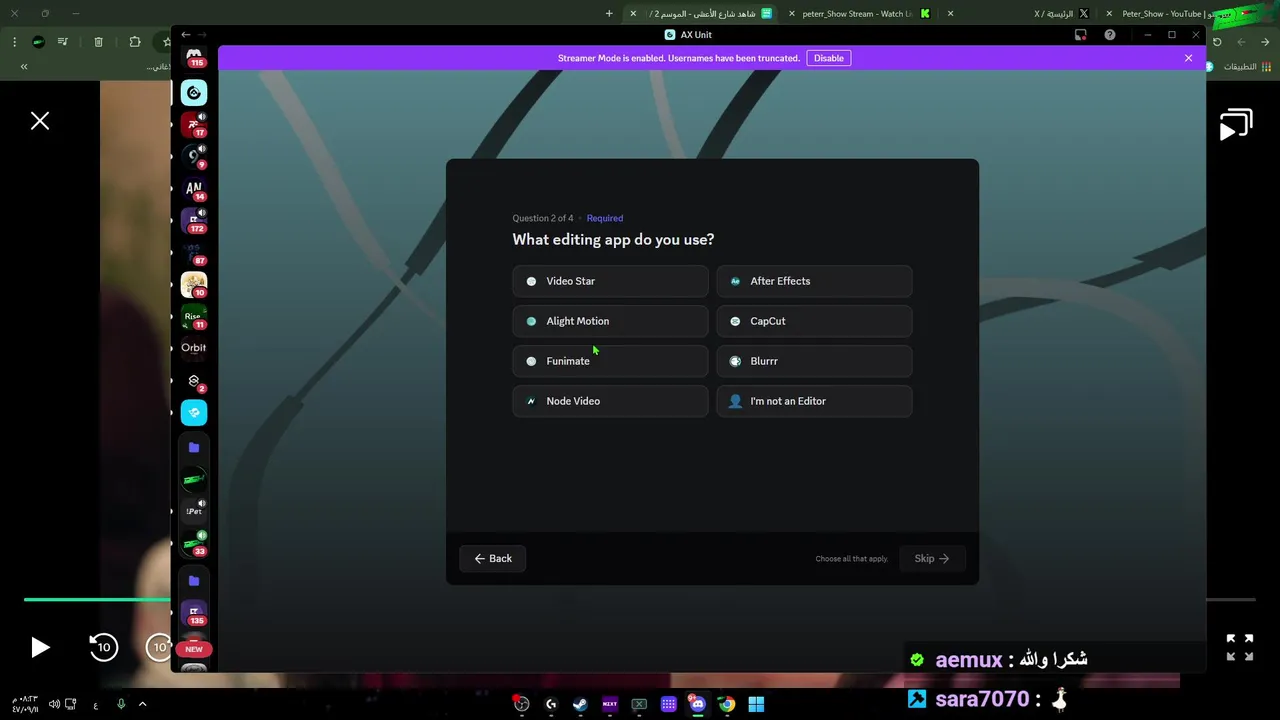Click the NEW mentions indicator

[194, 649]
